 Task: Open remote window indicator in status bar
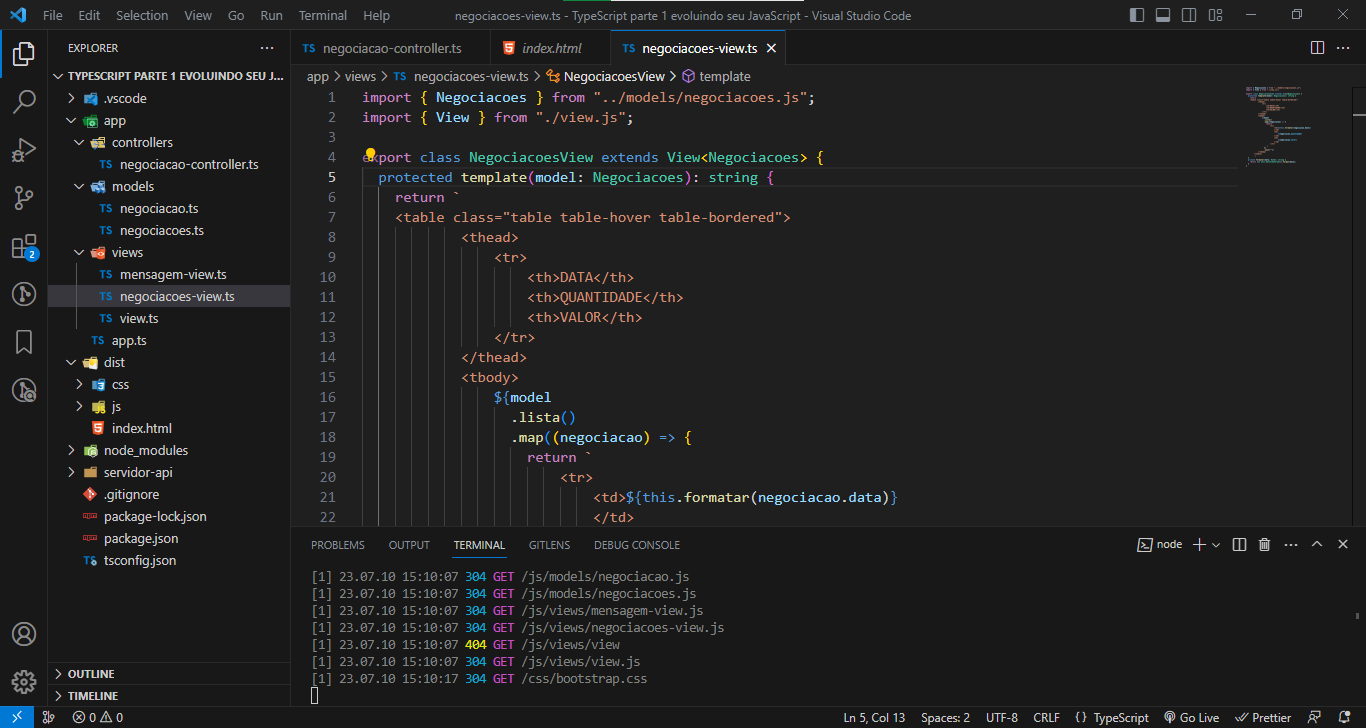click(x=17, y=717)
